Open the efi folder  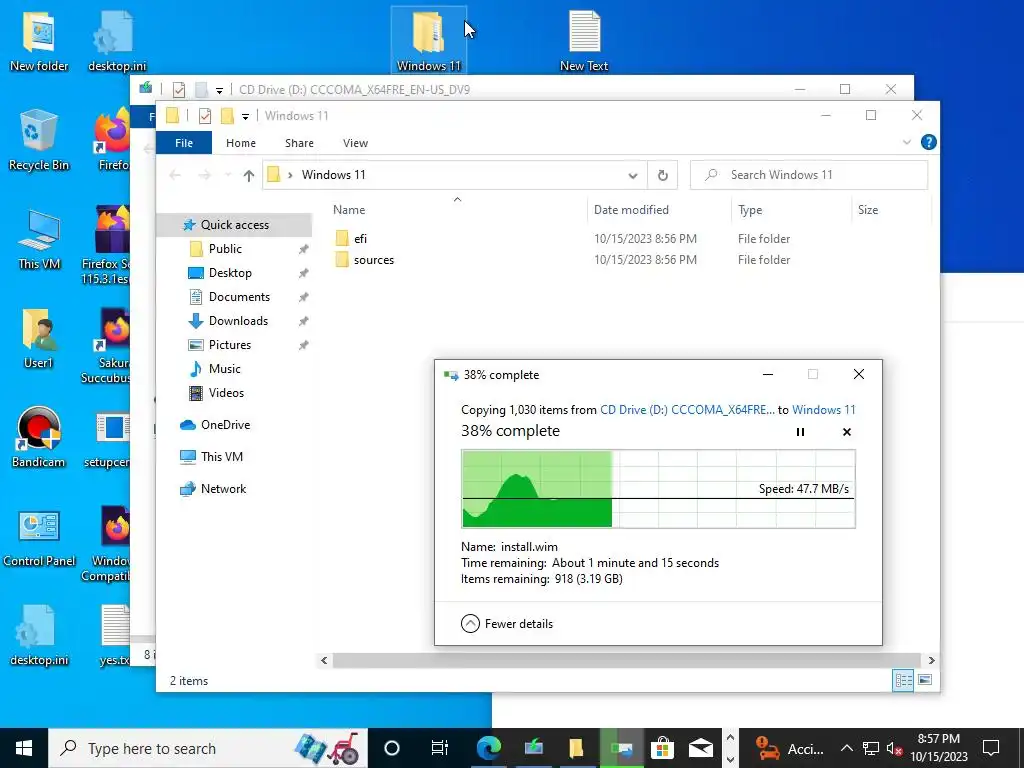click(360, 239)
